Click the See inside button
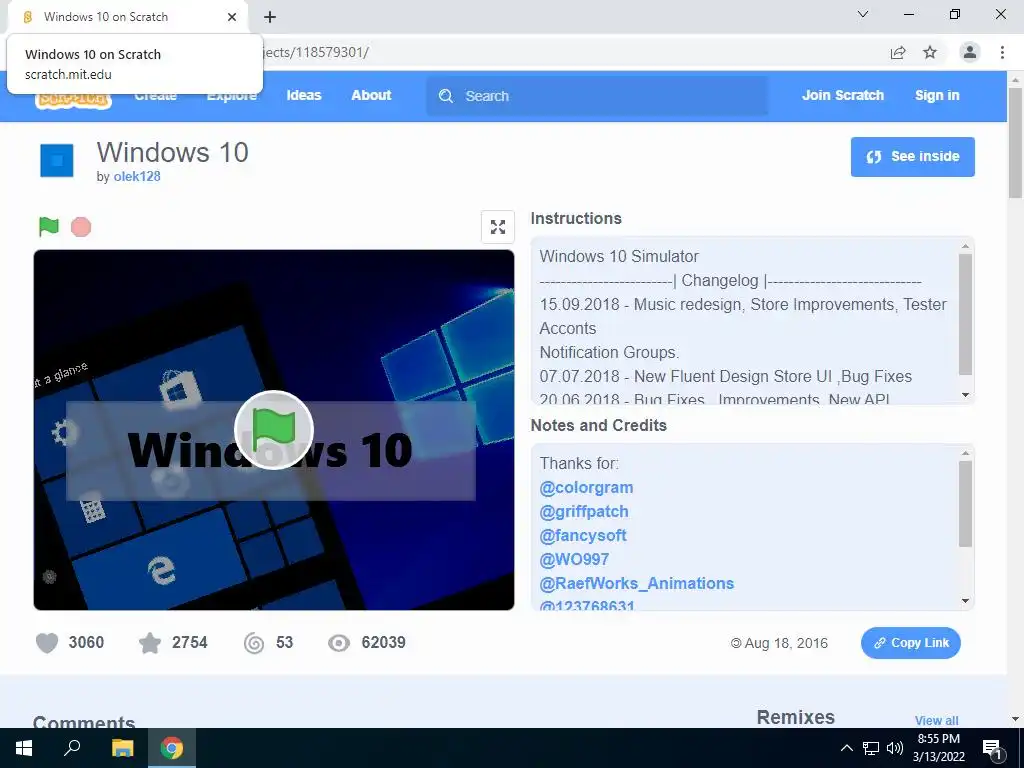1024x768 pixels. pos(912,157)
